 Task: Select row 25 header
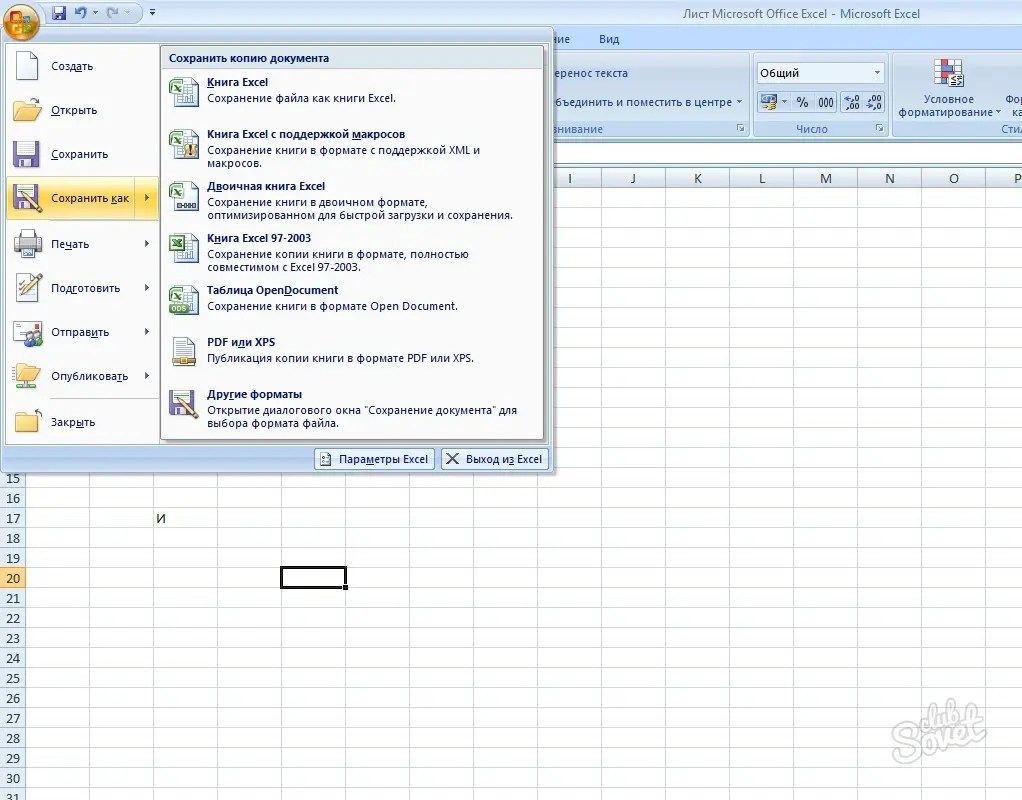[13, 678]
